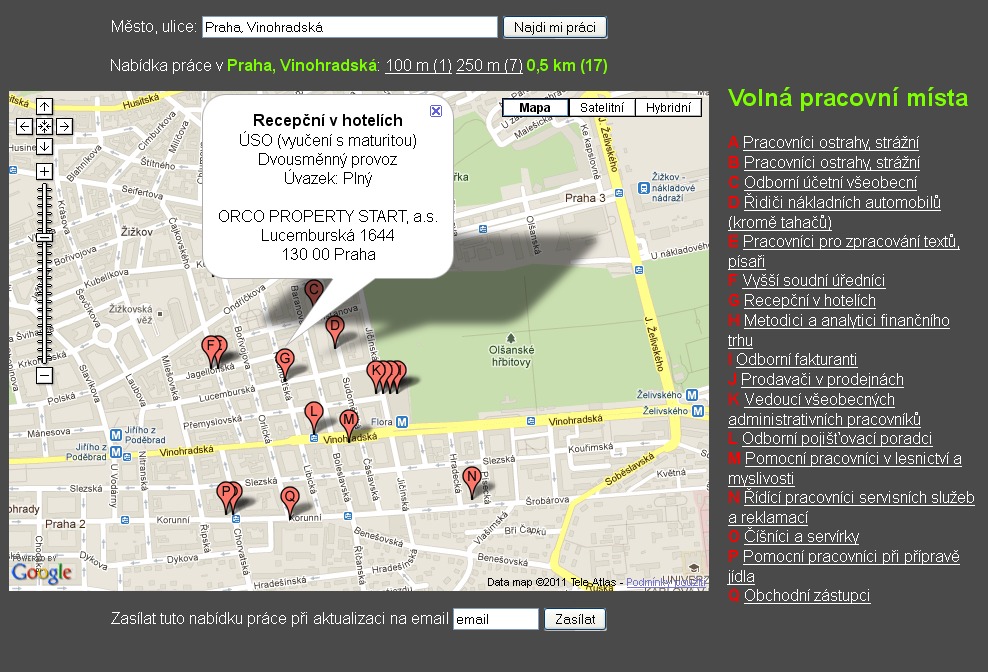Viewport: 988px width, 672px height.
Task: Open Odborní fakturanti listing
Action: click(796, 359)
